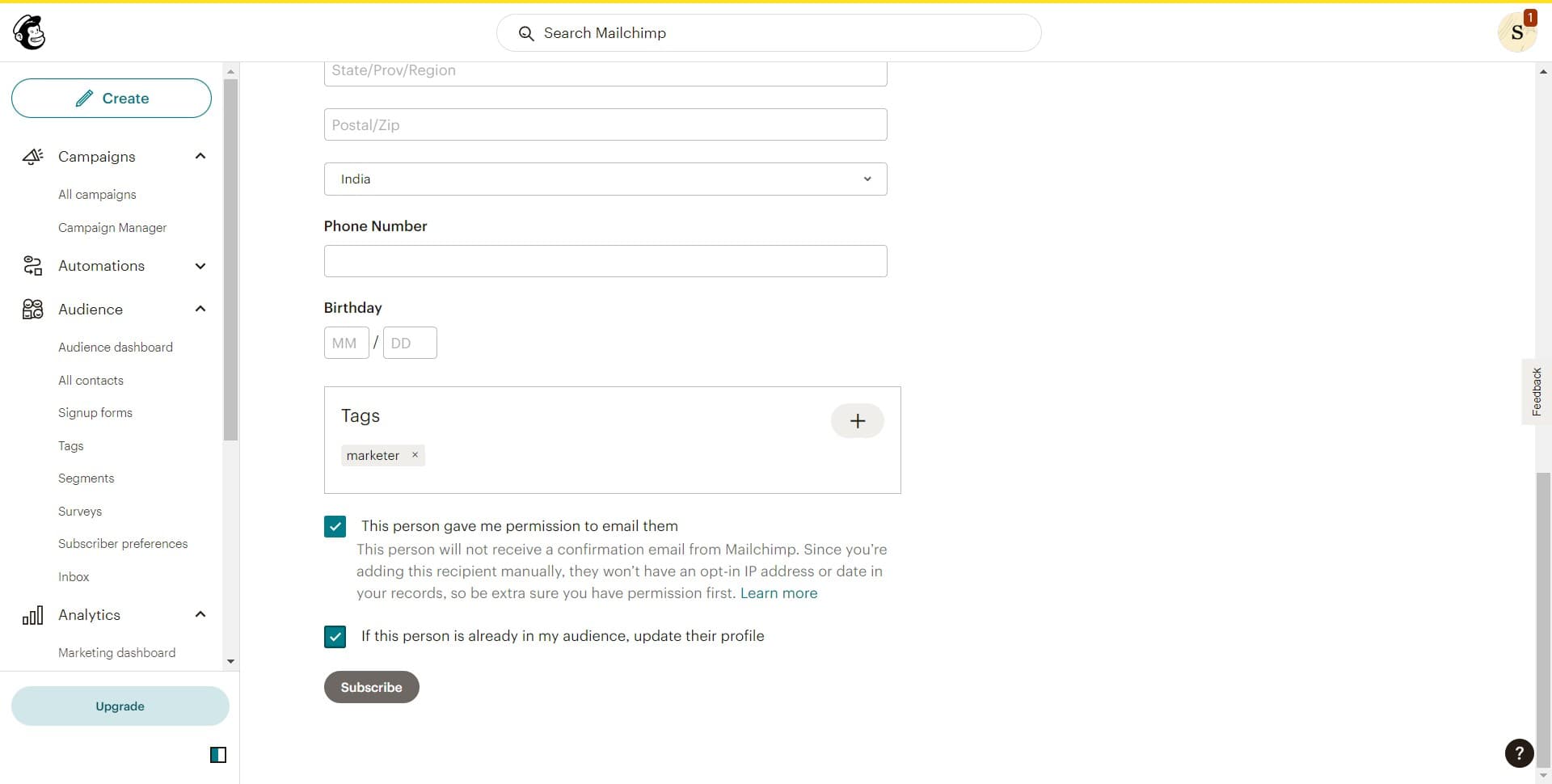Open the Learn more link about permissions
This screenshot has width=1552, height=784.
(778, 592)
